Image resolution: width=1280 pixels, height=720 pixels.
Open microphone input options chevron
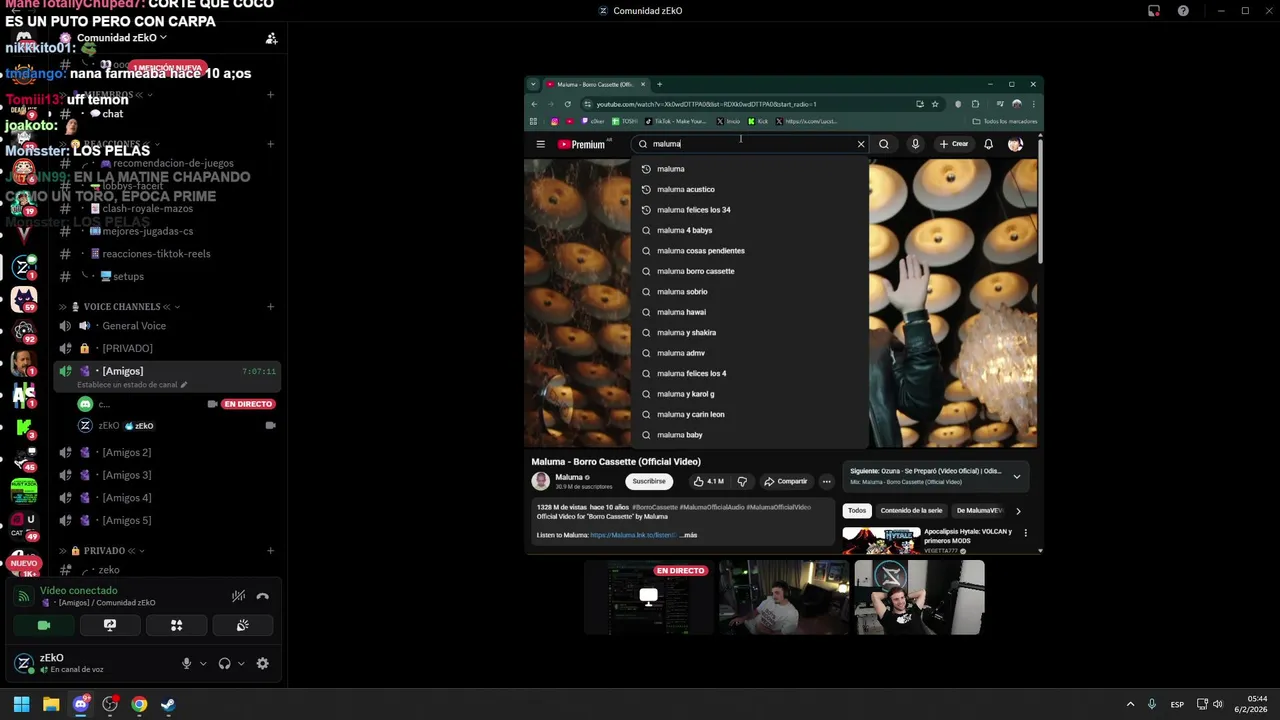tap(203, 663)
